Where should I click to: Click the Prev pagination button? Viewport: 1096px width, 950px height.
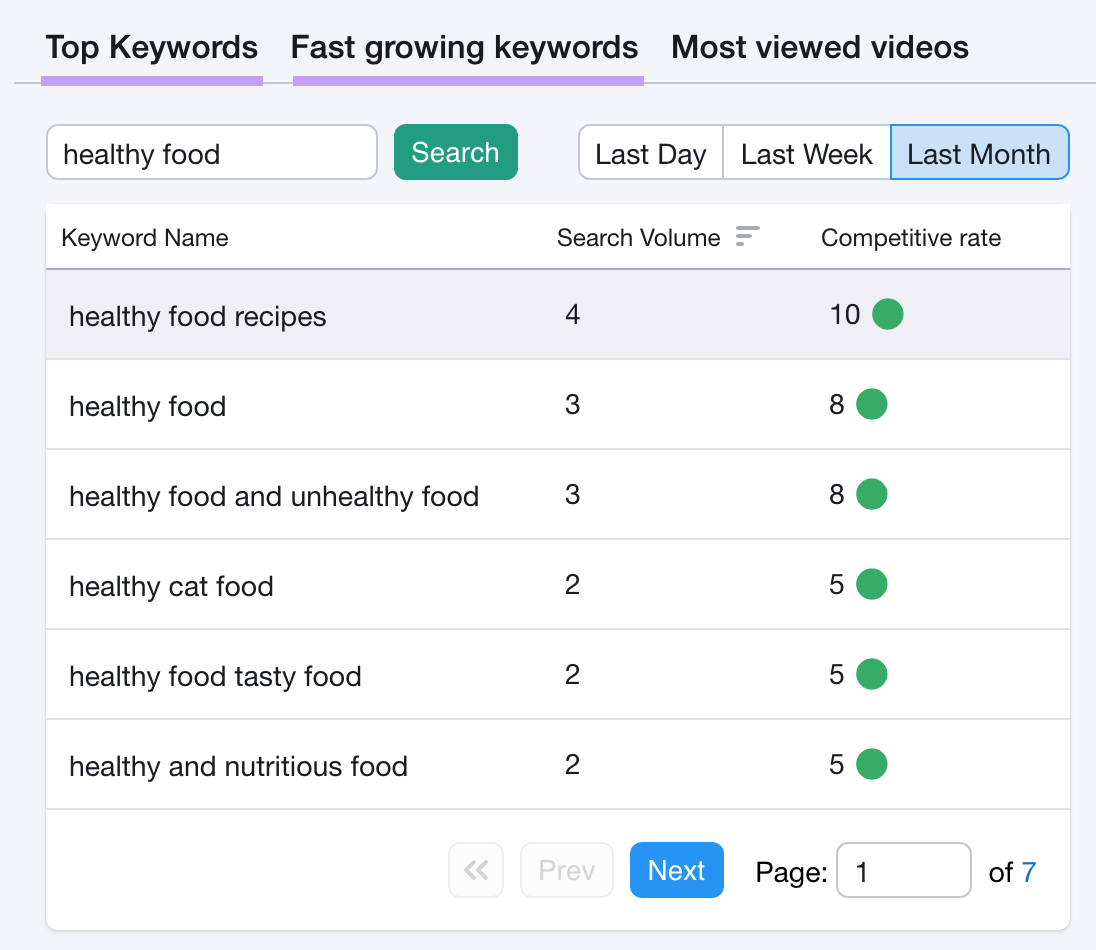click(x=567, y=870)
